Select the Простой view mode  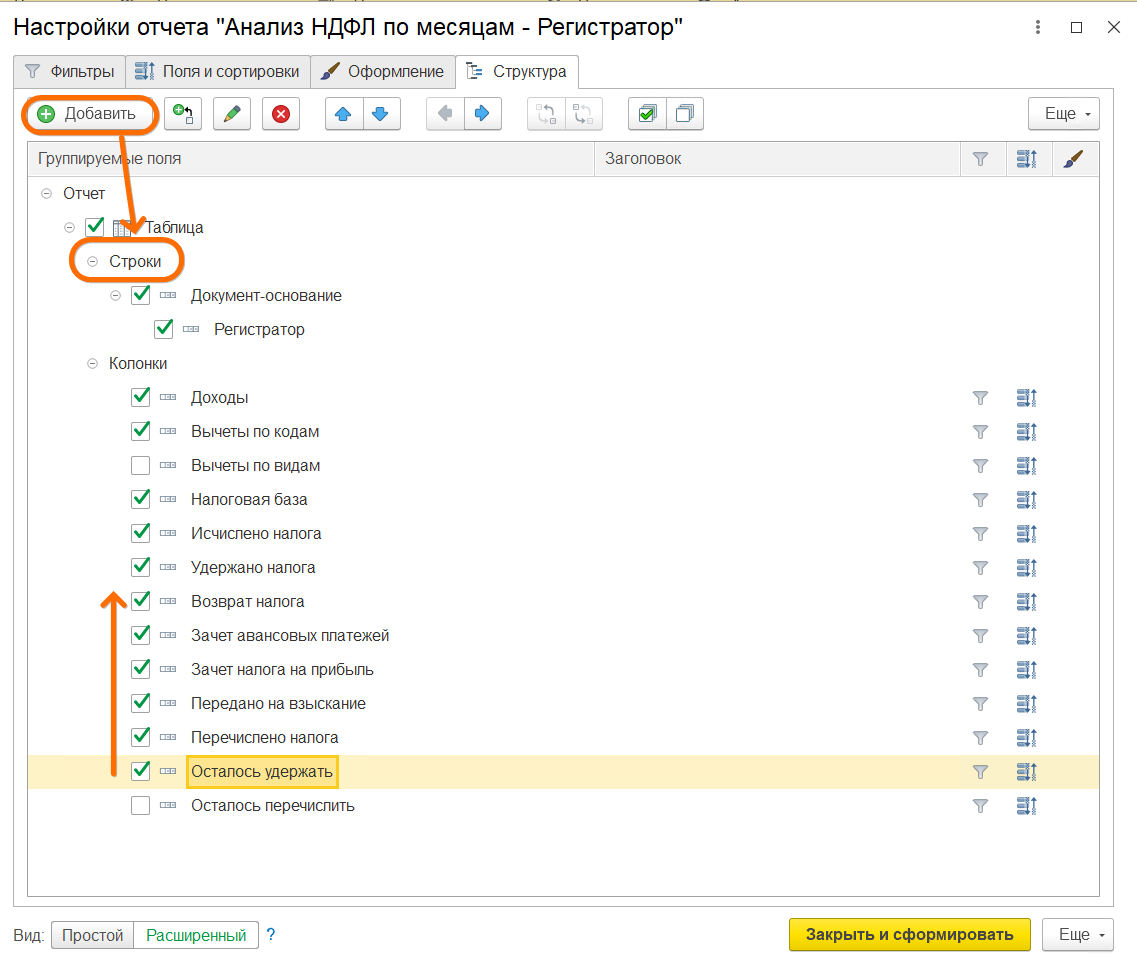coord(92,936)
